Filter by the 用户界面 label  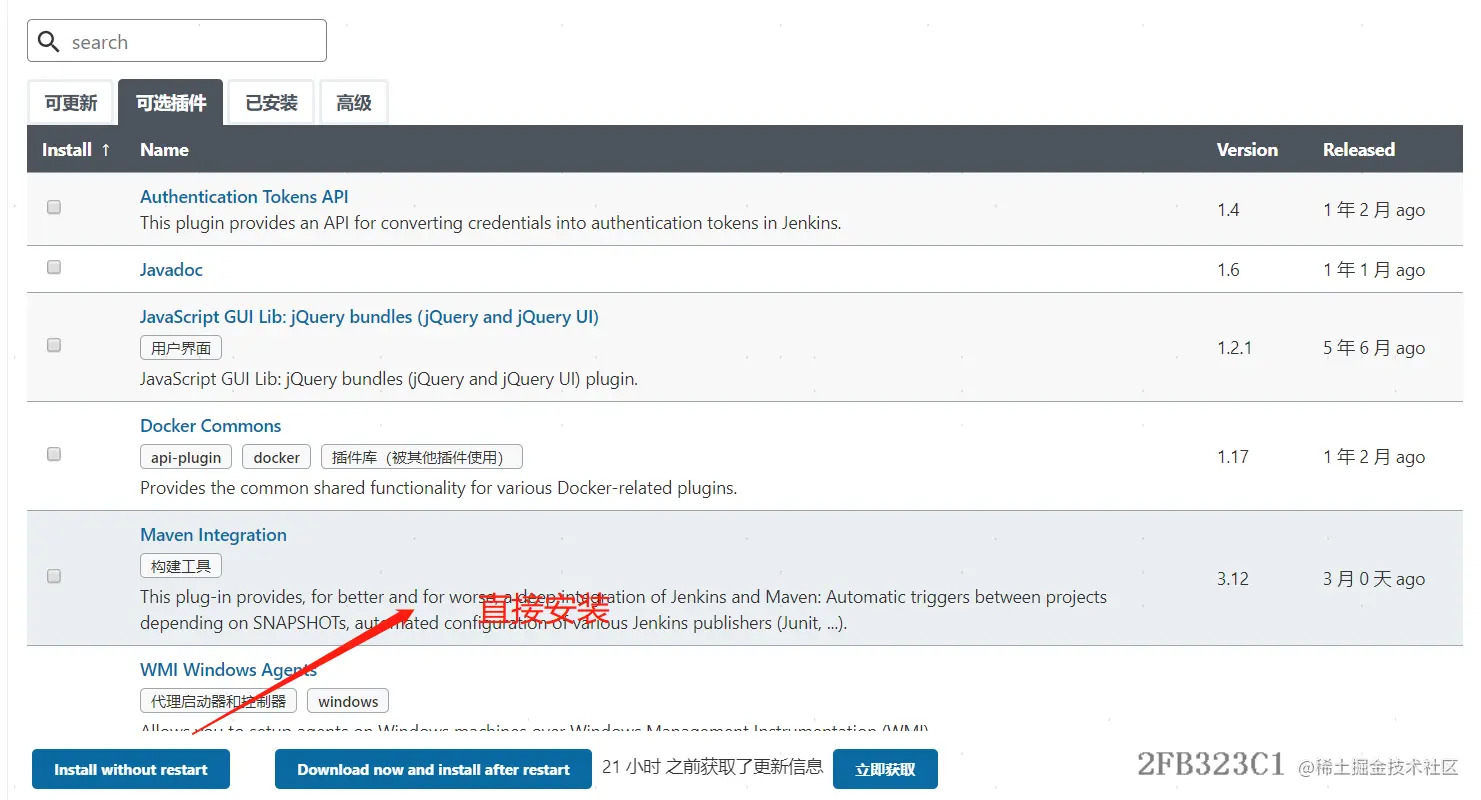(181, 348)
